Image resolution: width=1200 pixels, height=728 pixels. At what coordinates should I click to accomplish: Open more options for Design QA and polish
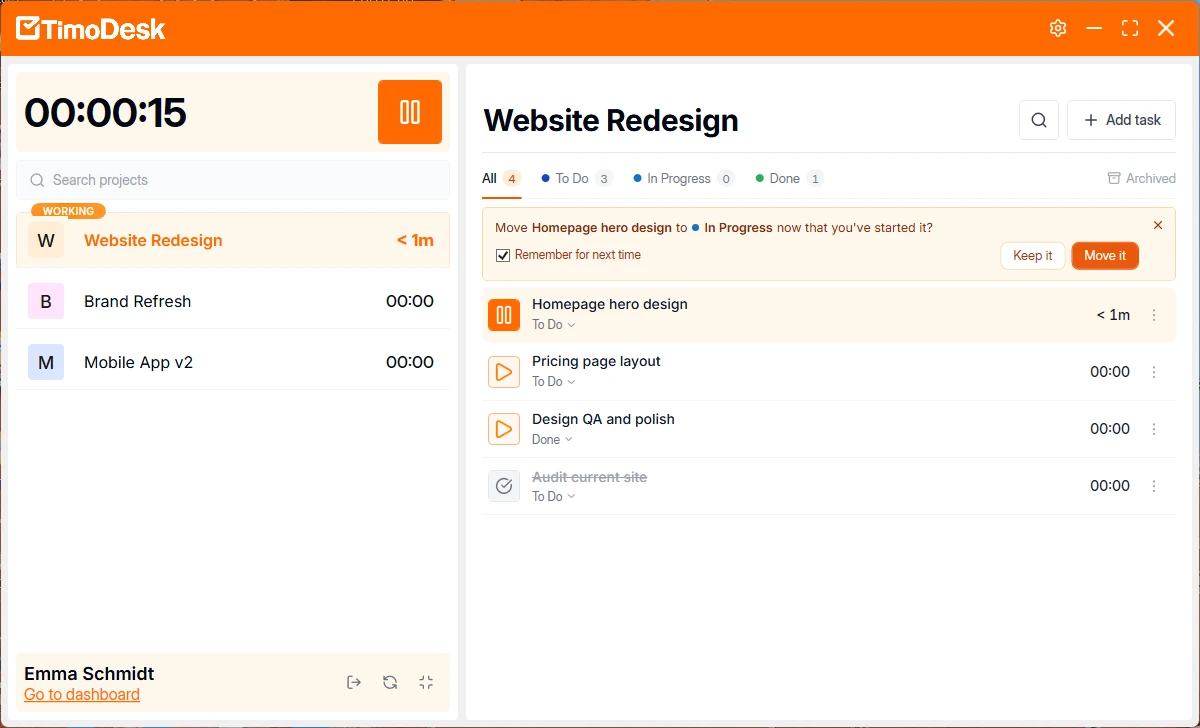click(1154, 429)
